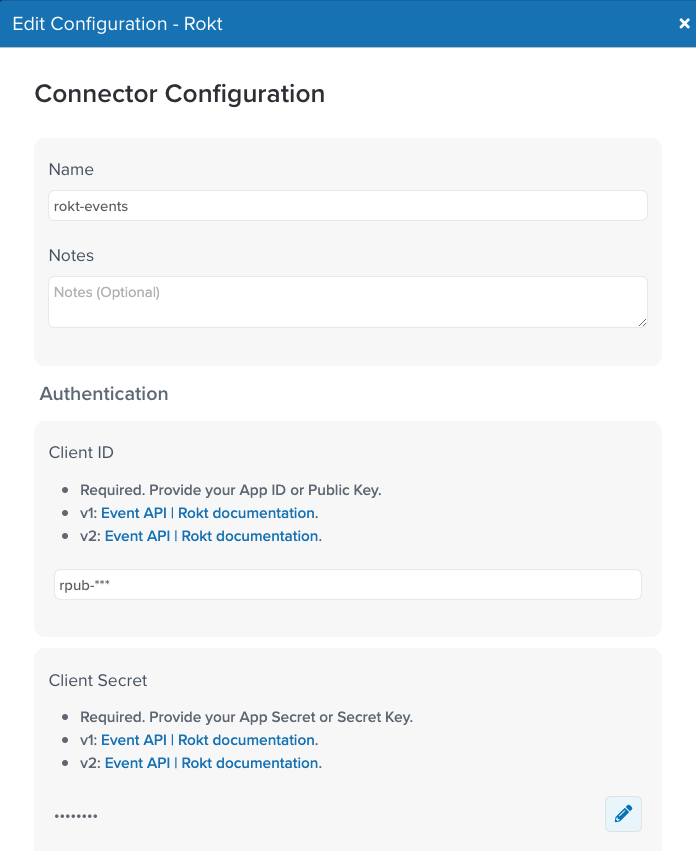The height and width of the screenshot is (851, 696).
Task: Click the Client Secret label
Action: point(98,680)
